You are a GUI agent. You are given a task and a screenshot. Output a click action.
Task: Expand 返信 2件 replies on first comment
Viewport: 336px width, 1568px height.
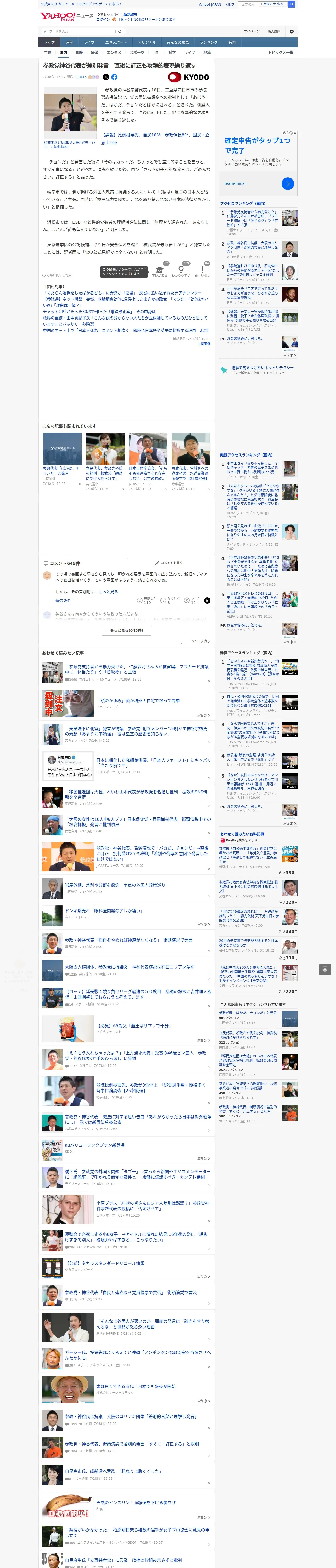(x=63, y=600)
